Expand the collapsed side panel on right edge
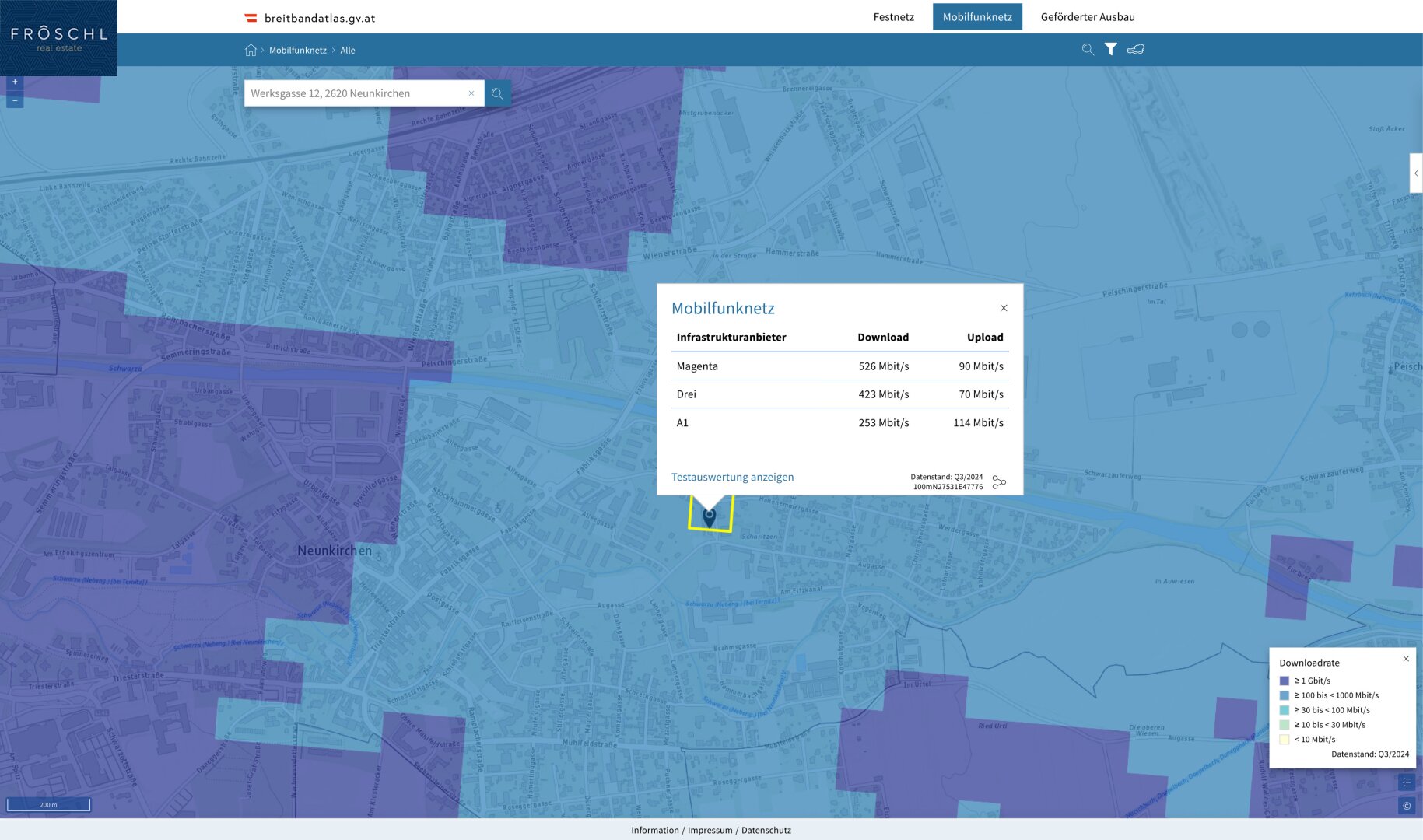This screenshot has width=1423, height=840. tap(1416, 173)
